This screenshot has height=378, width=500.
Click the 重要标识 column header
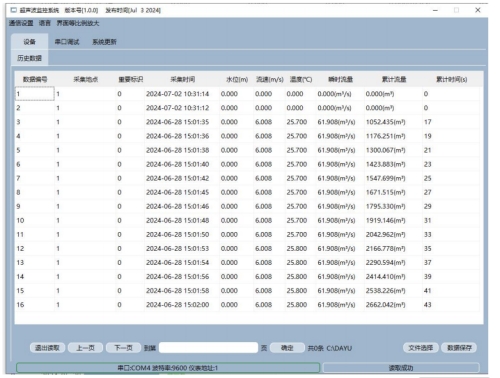[x=131, y=79]
